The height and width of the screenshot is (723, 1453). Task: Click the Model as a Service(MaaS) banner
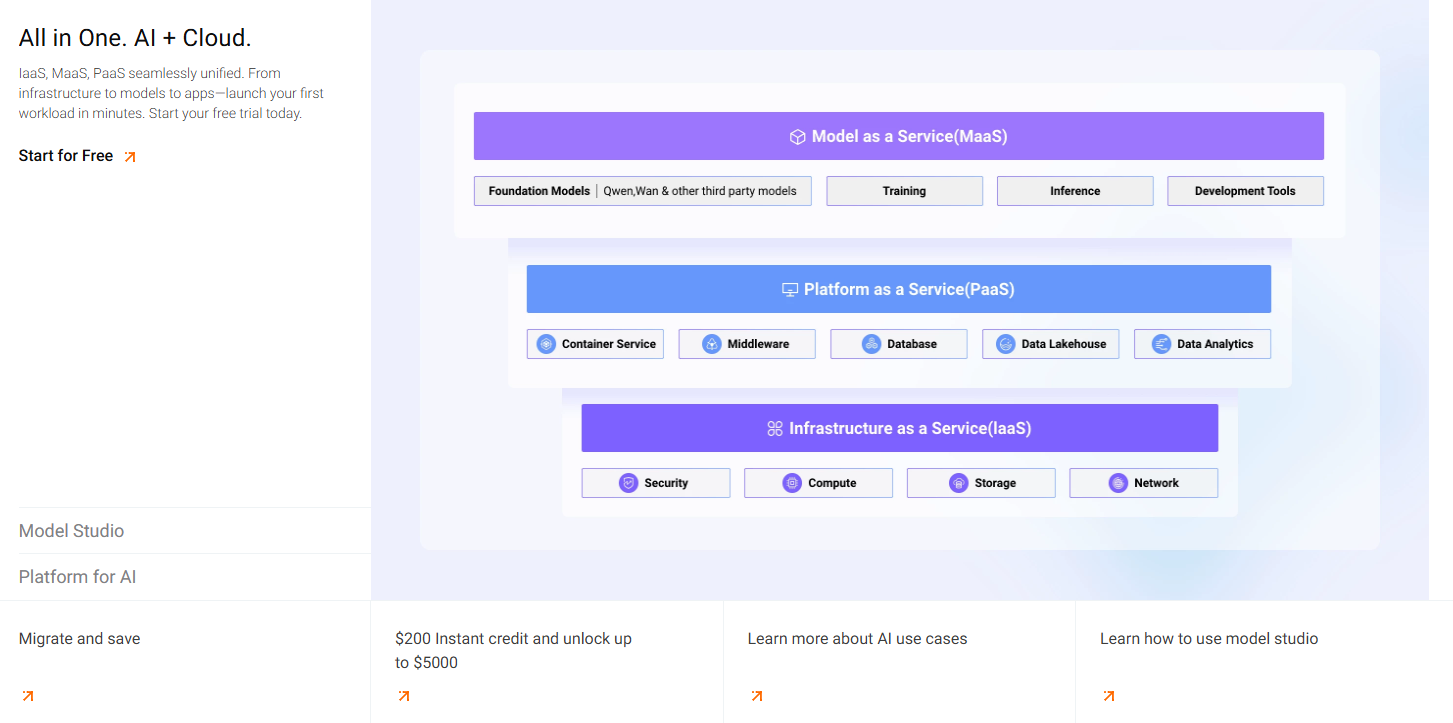click(899, 136)
